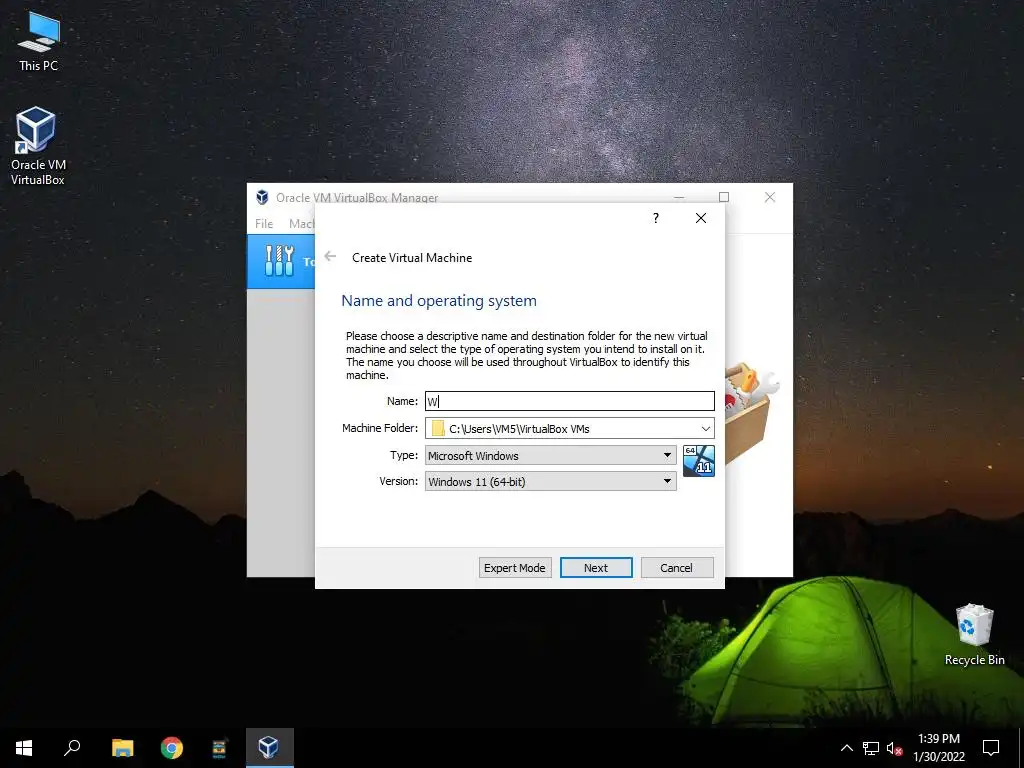Click the Next button

pos(596,568)
